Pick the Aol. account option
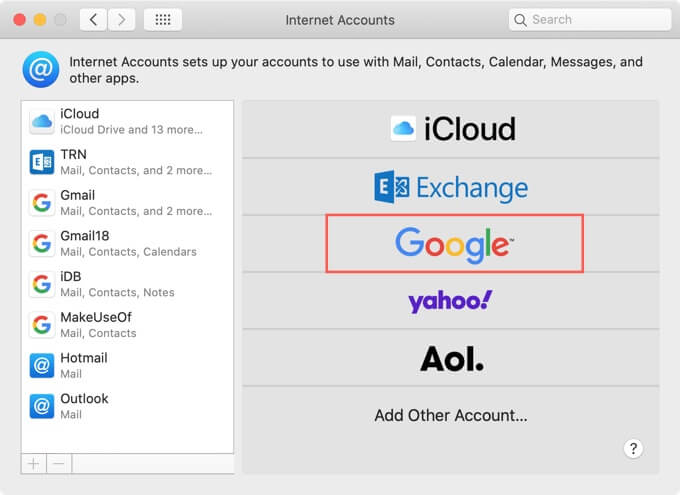This screenshot has height=495, width=680. (450, 359)
